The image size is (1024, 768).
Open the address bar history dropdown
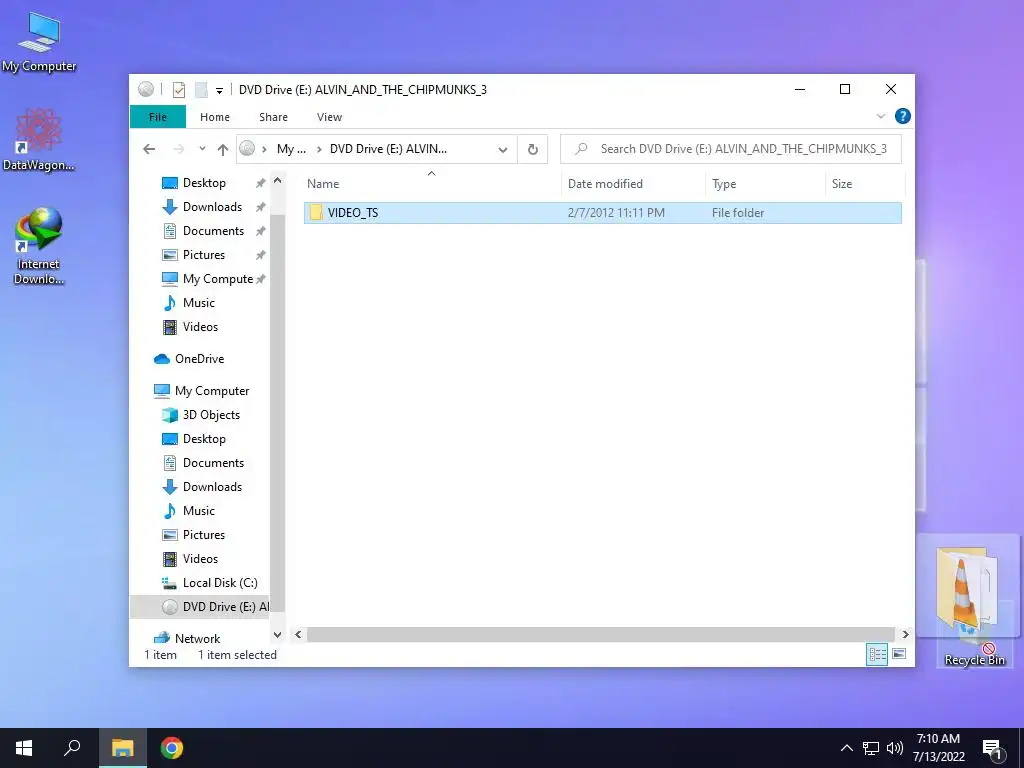pyautogui.click(x=503, y=150)
